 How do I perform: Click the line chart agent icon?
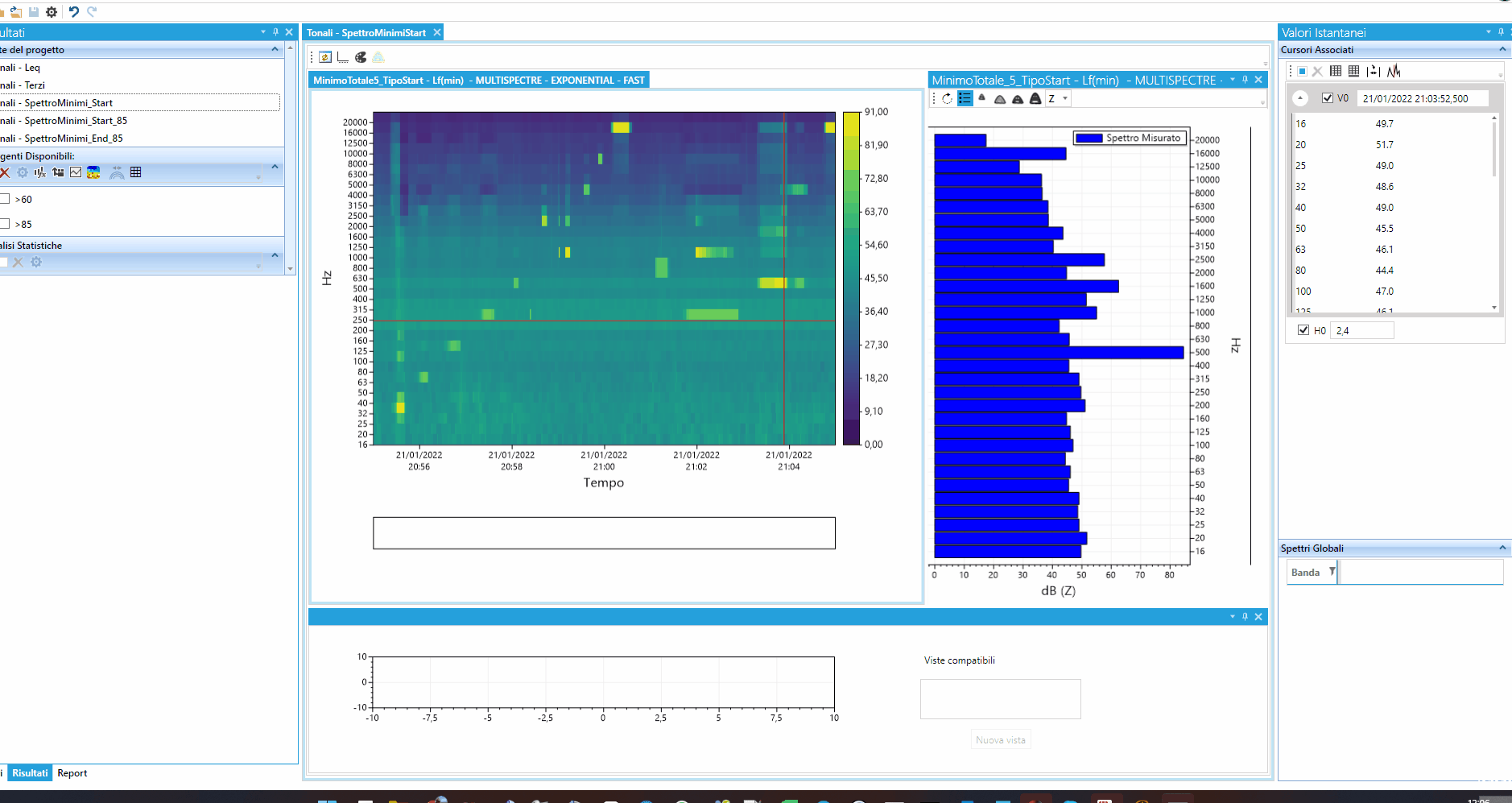(76, 172)
